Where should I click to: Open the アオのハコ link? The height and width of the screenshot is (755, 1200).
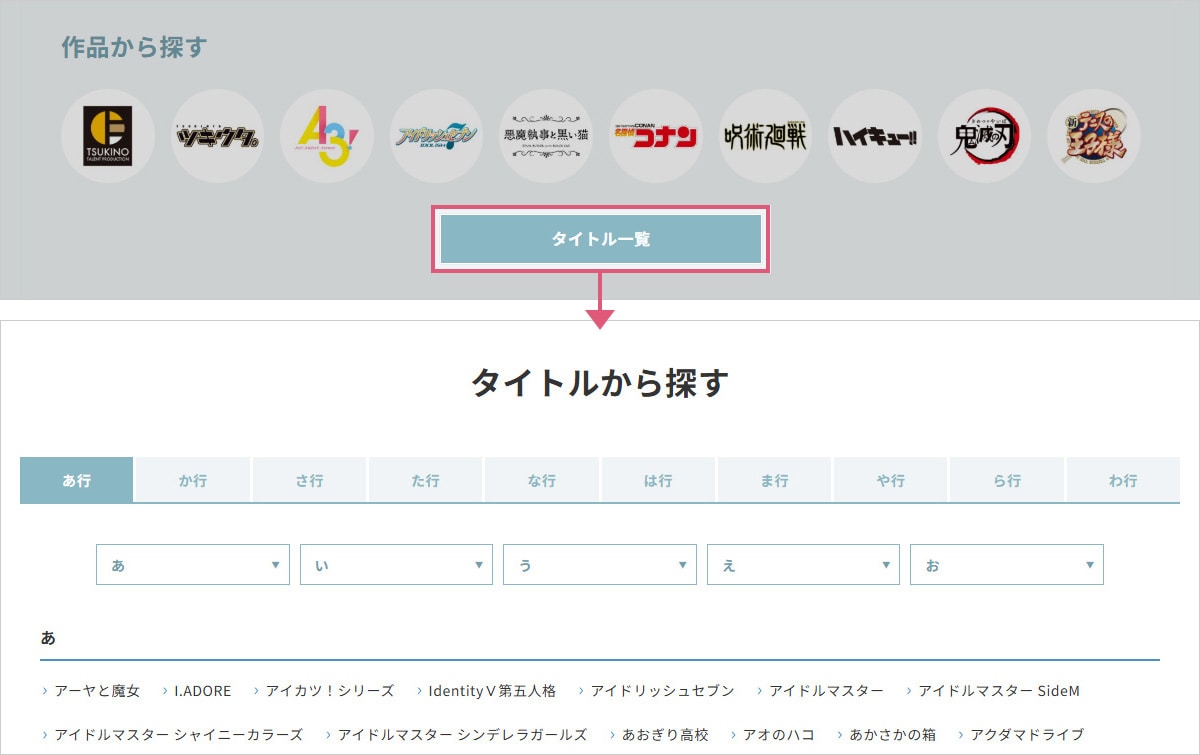[778, 734]
